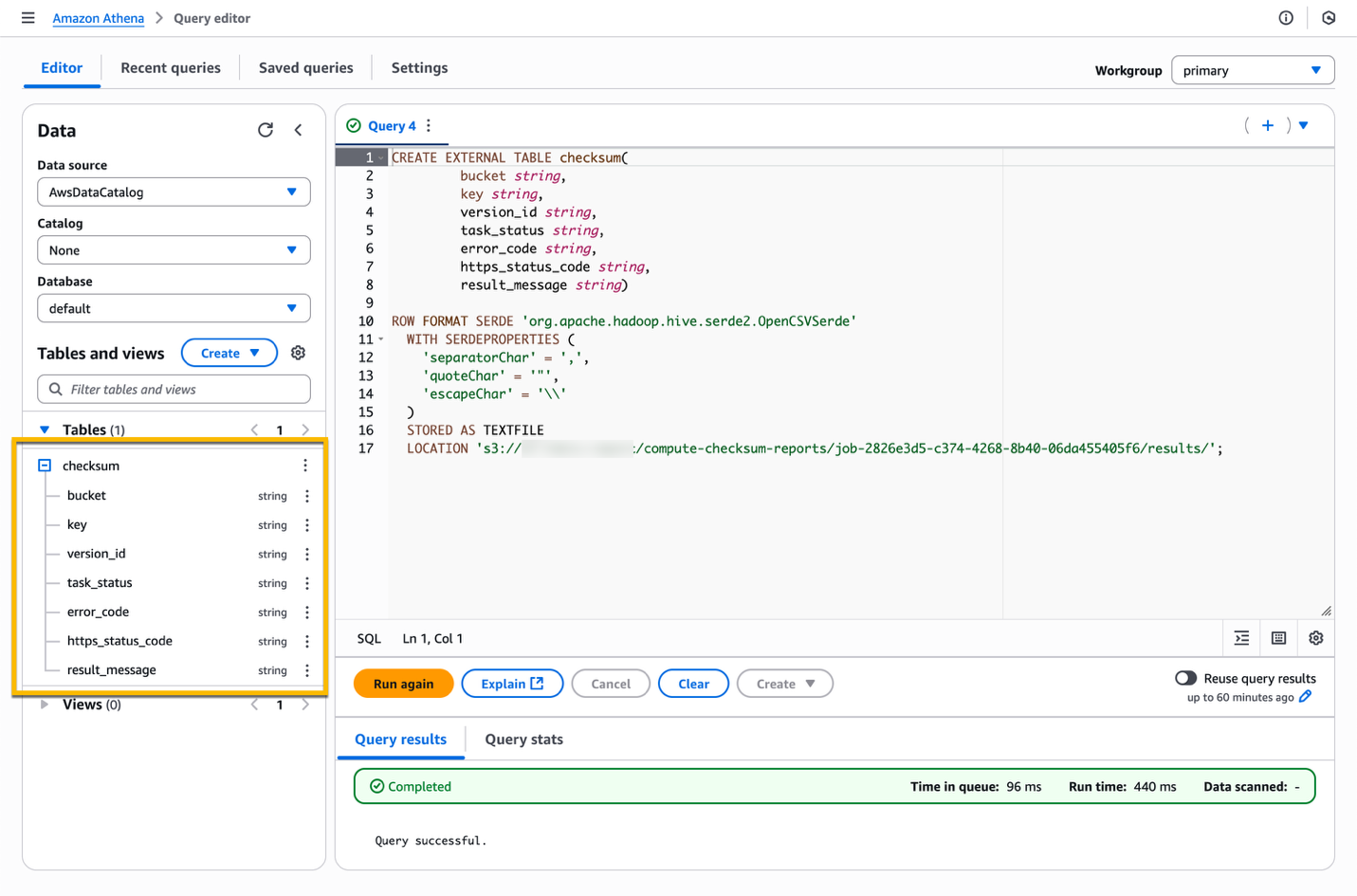Open the Data source dropdown
1357x896 pixels.
coord(174,192)
